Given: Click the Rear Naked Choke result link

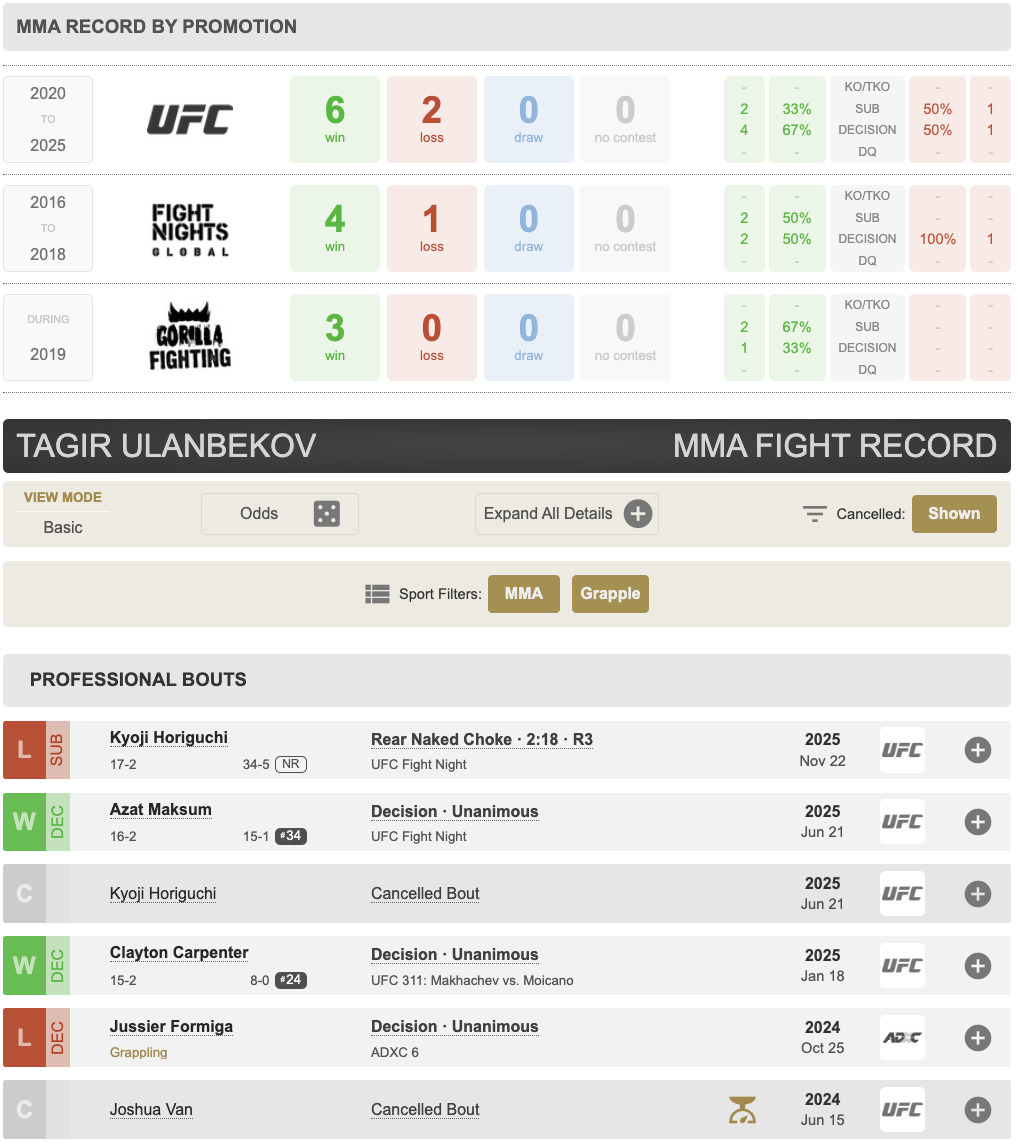Looking at the screenshot, I should pos(481,740).
